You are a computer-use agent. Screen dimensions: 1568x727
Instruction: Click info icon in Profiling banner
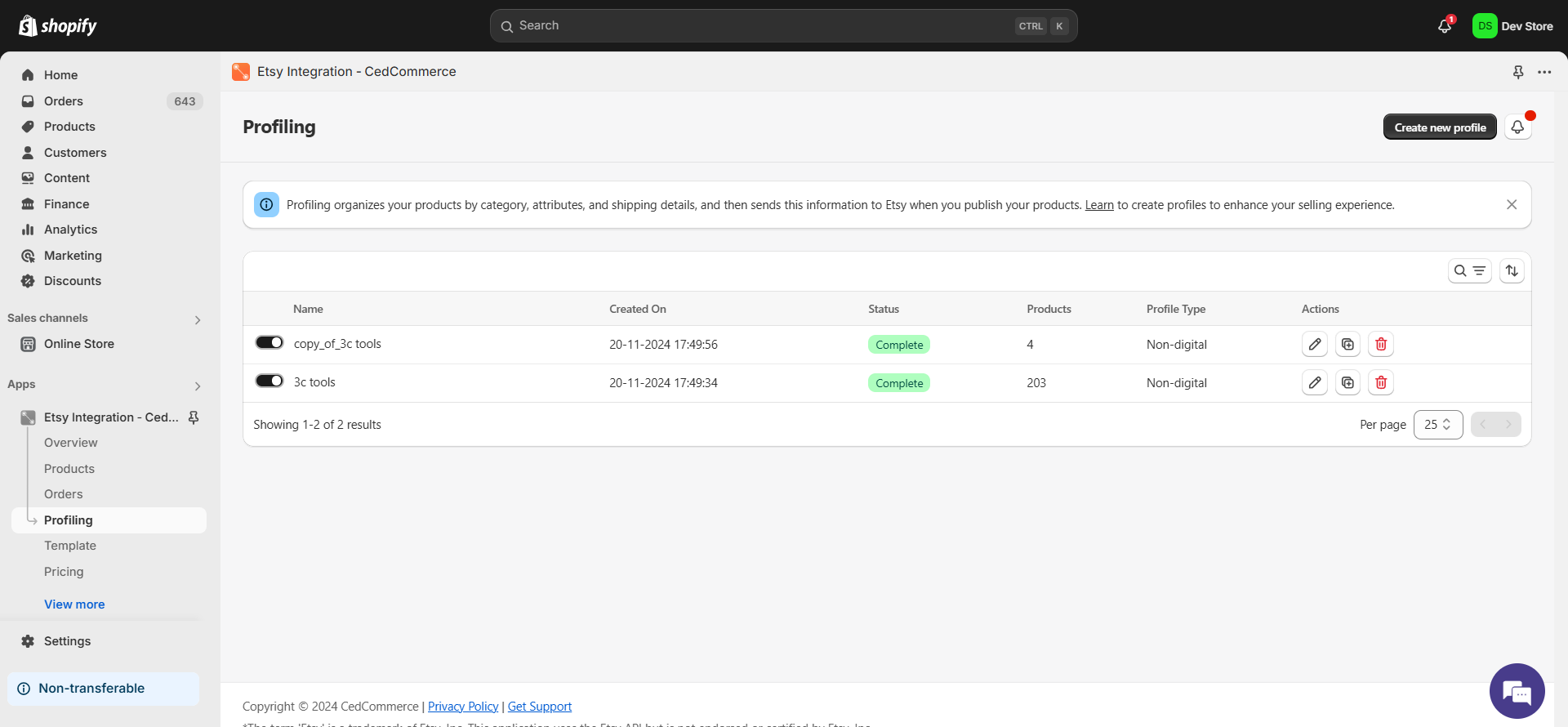266,205
